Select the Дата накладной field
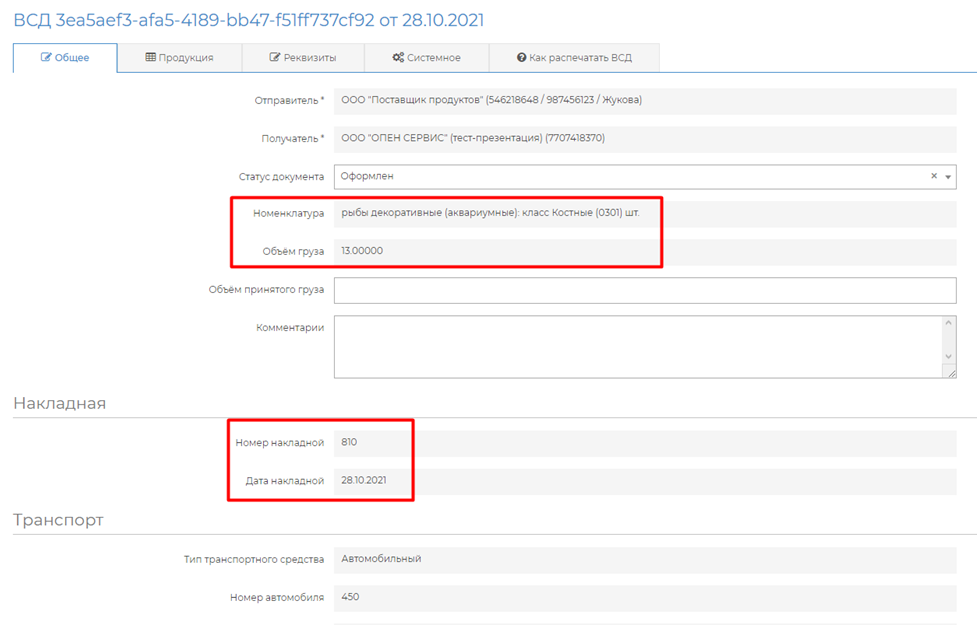Screen dimensions: 979x627 [x=645, y=481]
